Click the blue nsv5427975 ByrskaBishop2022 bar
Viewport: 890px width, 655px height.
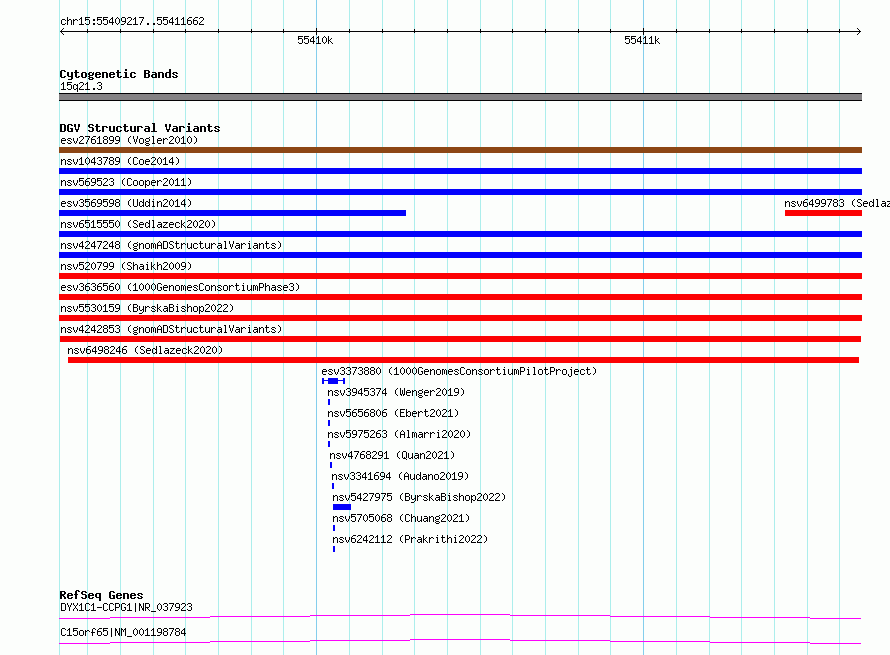tap(342, 507)
